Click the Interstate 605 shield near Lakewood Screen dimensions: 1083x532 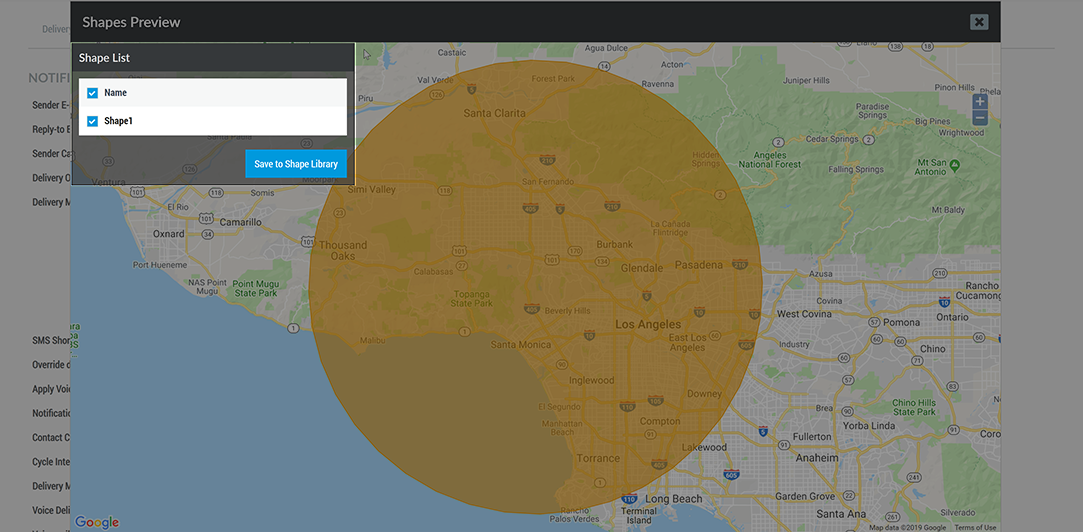pyautogui.click(x=730, y=474)
